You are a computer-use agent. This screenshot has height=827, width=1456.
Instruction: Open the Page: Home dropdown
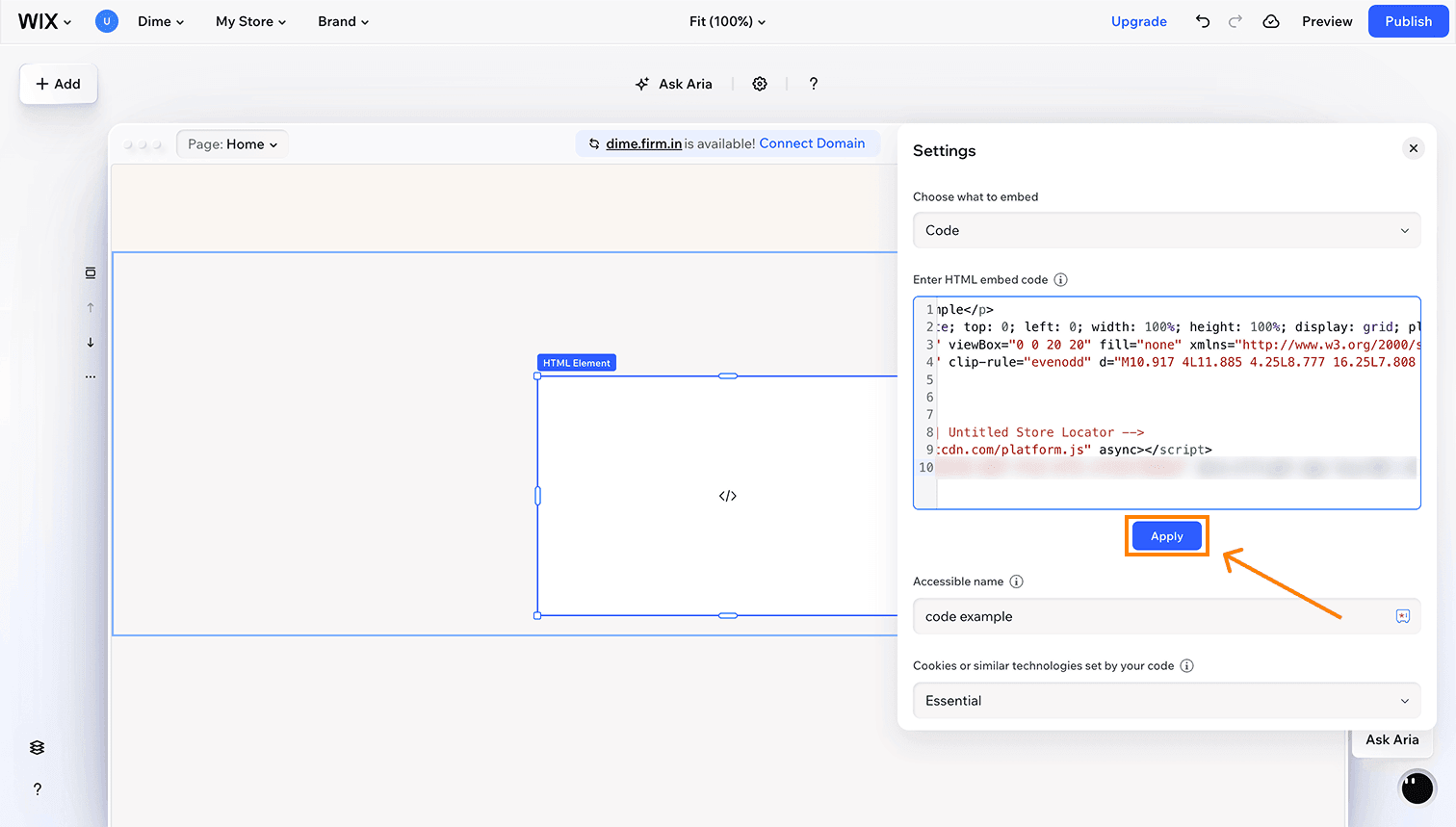(x=232, y=144)
